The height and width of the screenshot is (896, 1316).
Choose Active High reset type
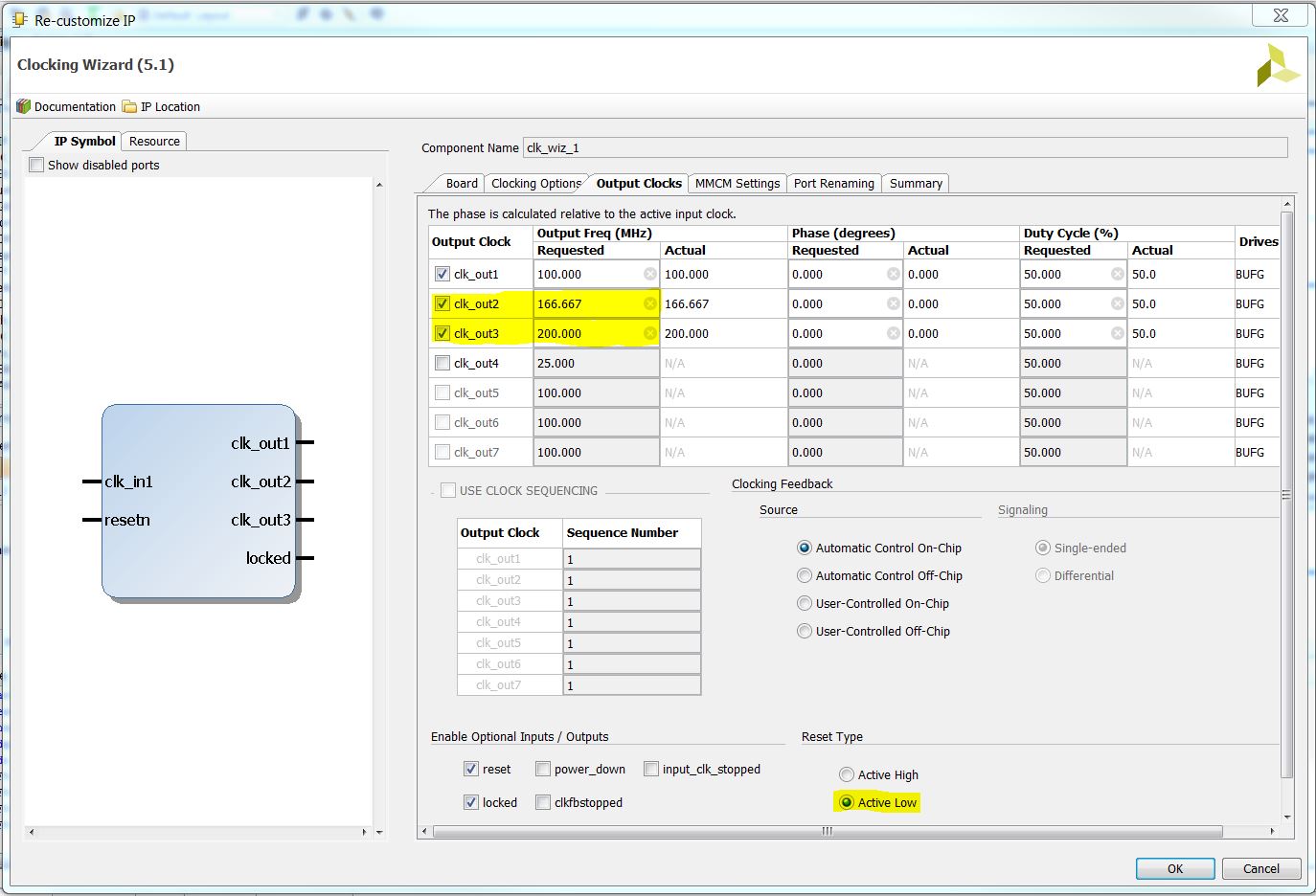tap(847, 774)
